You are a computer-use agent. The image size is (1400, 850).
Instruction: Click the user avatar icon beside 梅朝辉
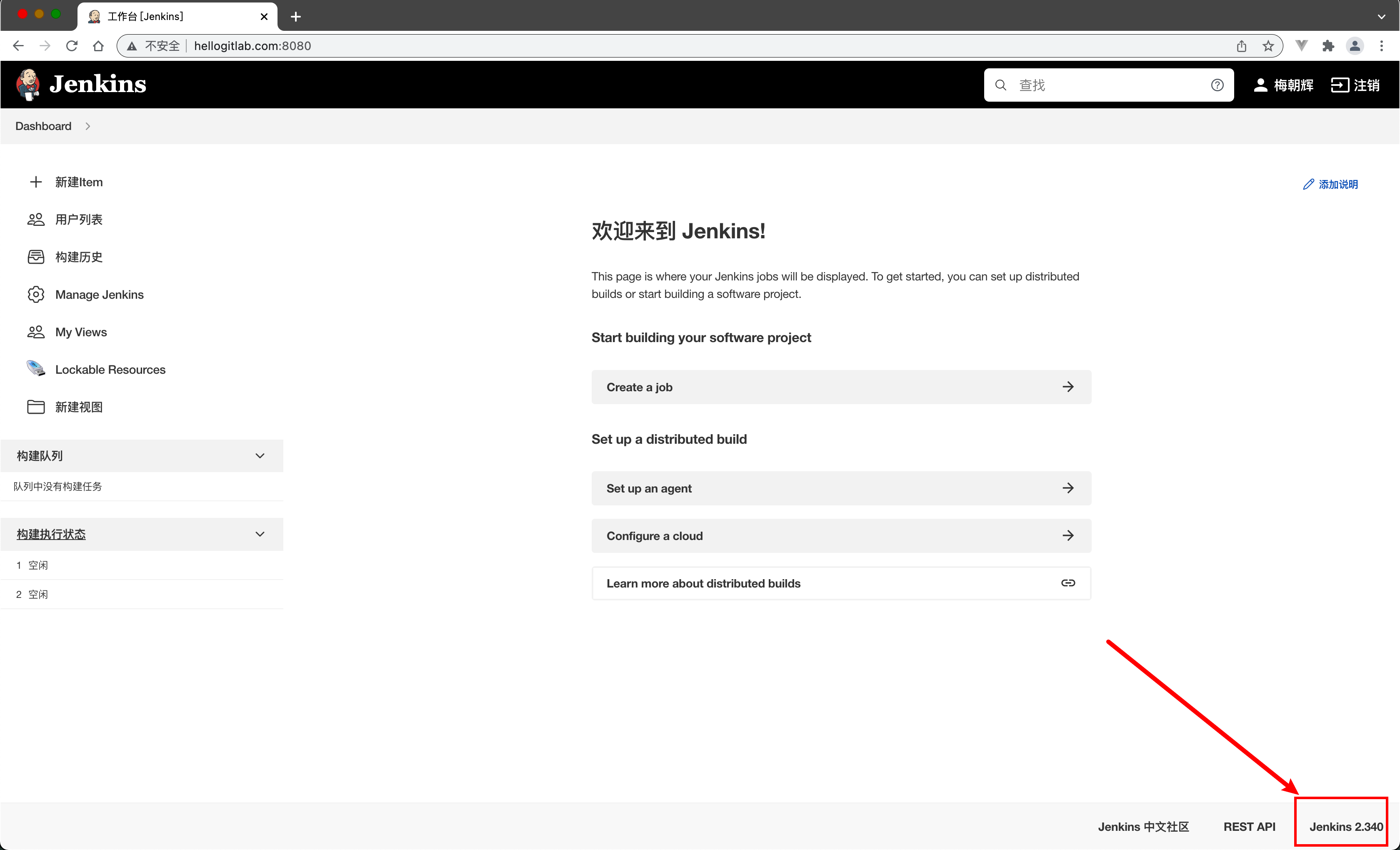coord(1260,85)
